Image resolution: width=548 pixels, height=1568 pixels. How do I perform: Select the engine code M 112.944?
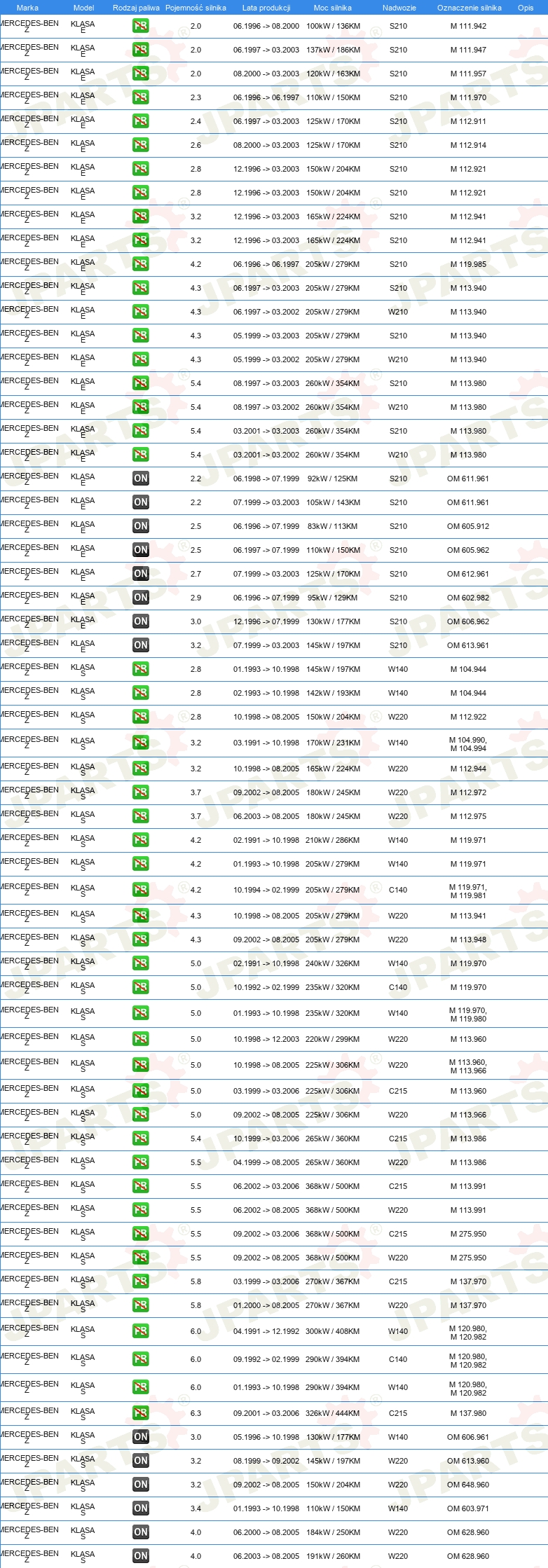[468, 769]
